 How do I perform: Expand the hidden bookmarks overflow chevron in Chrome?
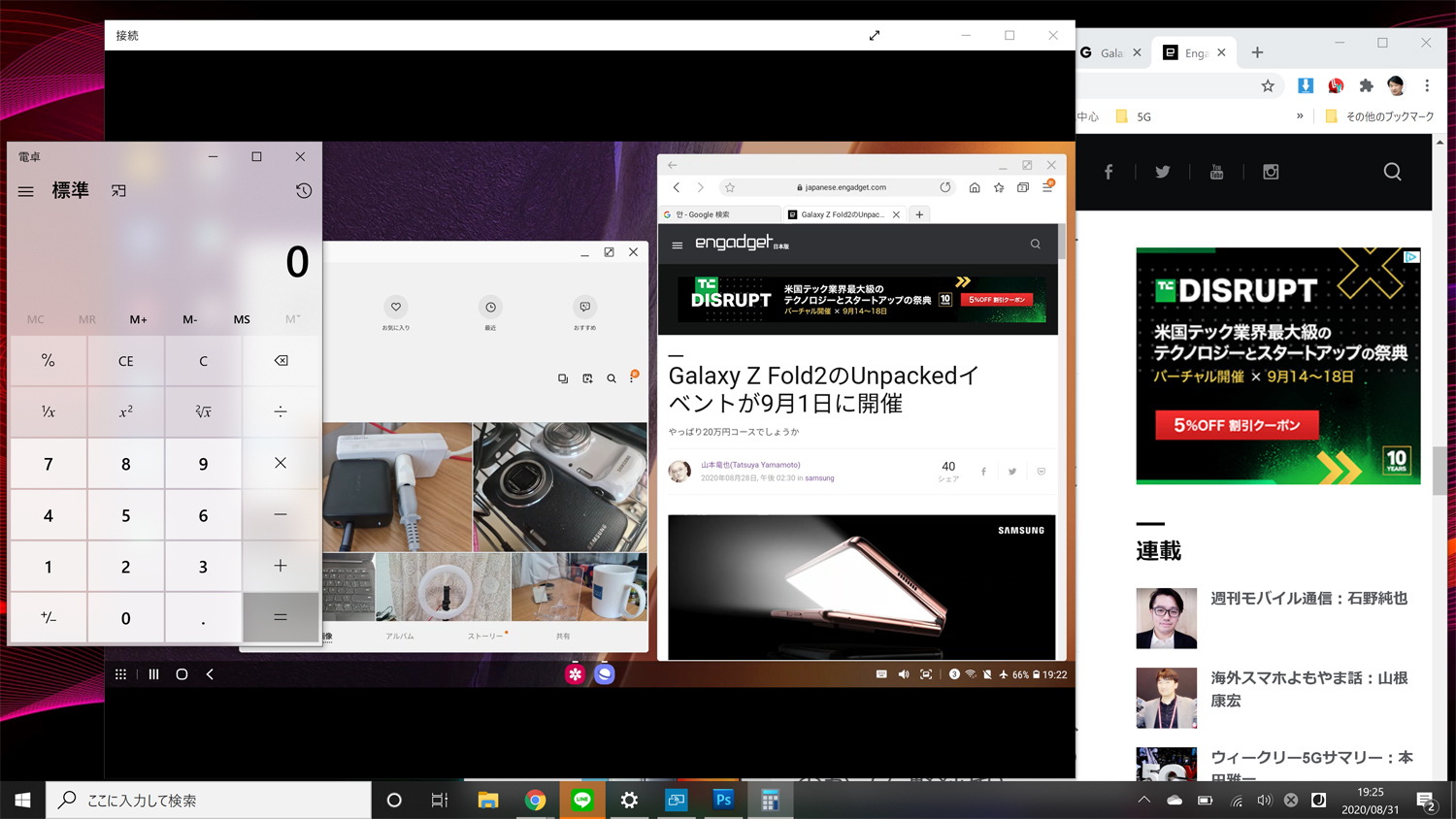coord(1300,116)
